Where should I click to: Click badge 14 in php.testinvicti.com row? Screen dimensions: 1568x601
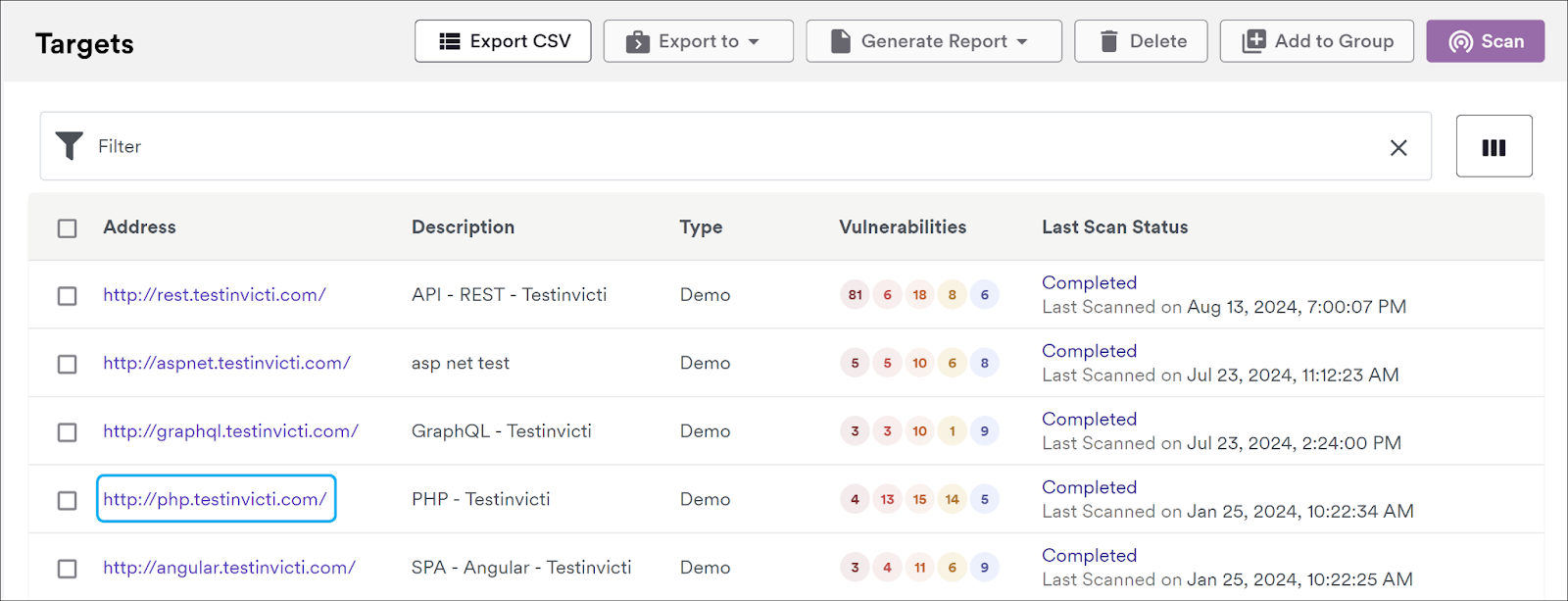pos(952,499)
